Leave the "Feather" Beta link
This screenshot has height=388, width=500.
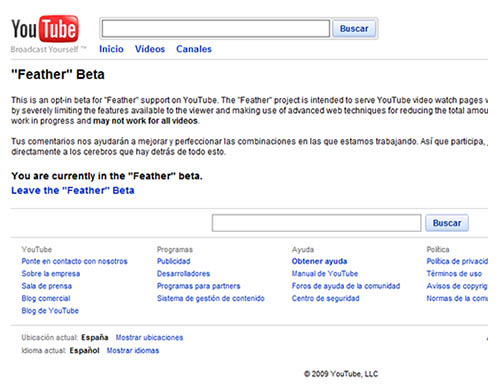coord(73,190)
